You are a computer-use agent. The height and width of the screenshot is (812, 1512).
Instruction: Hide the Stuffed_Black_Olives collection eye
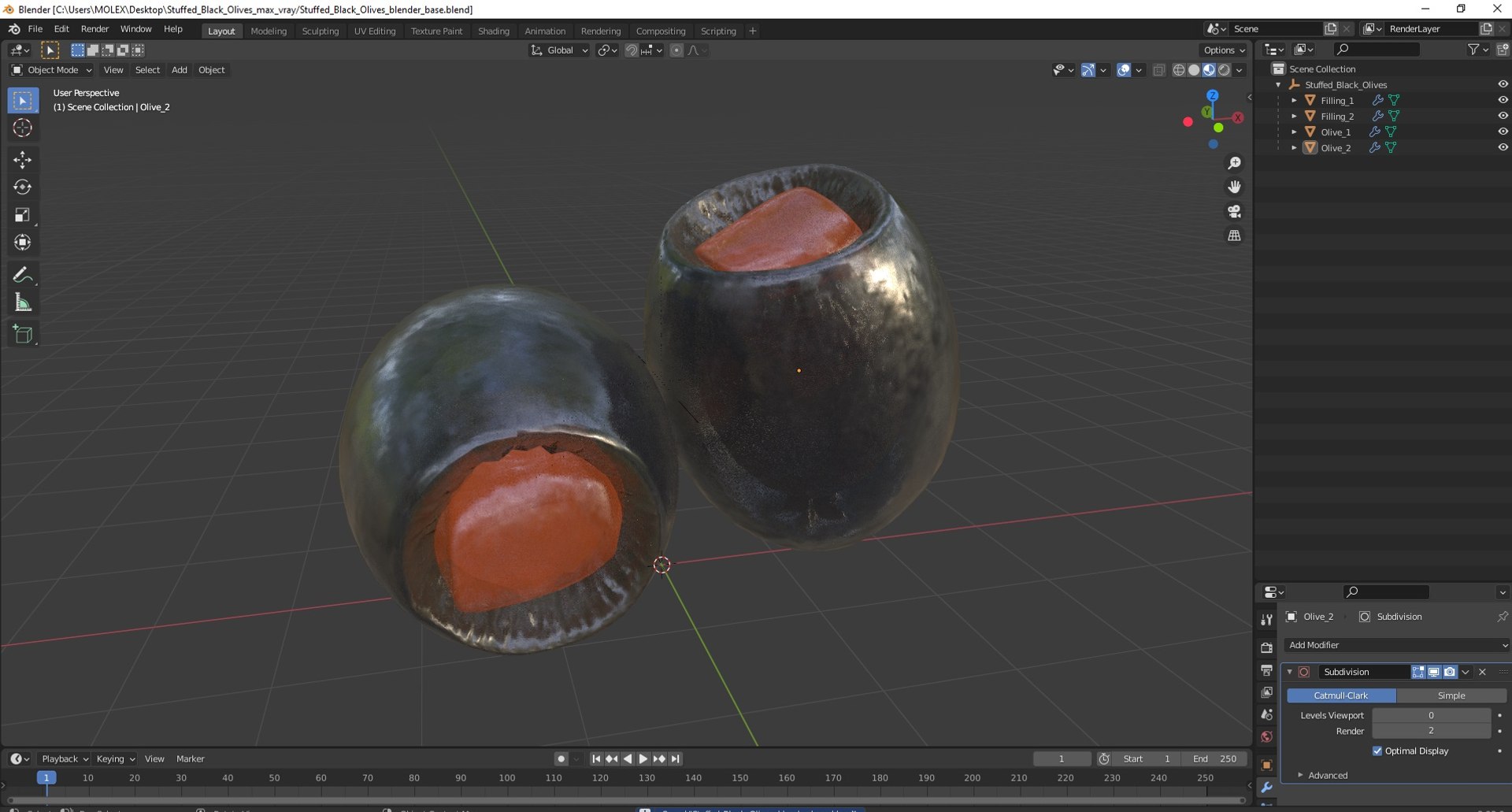click(x=1503, y=85)
